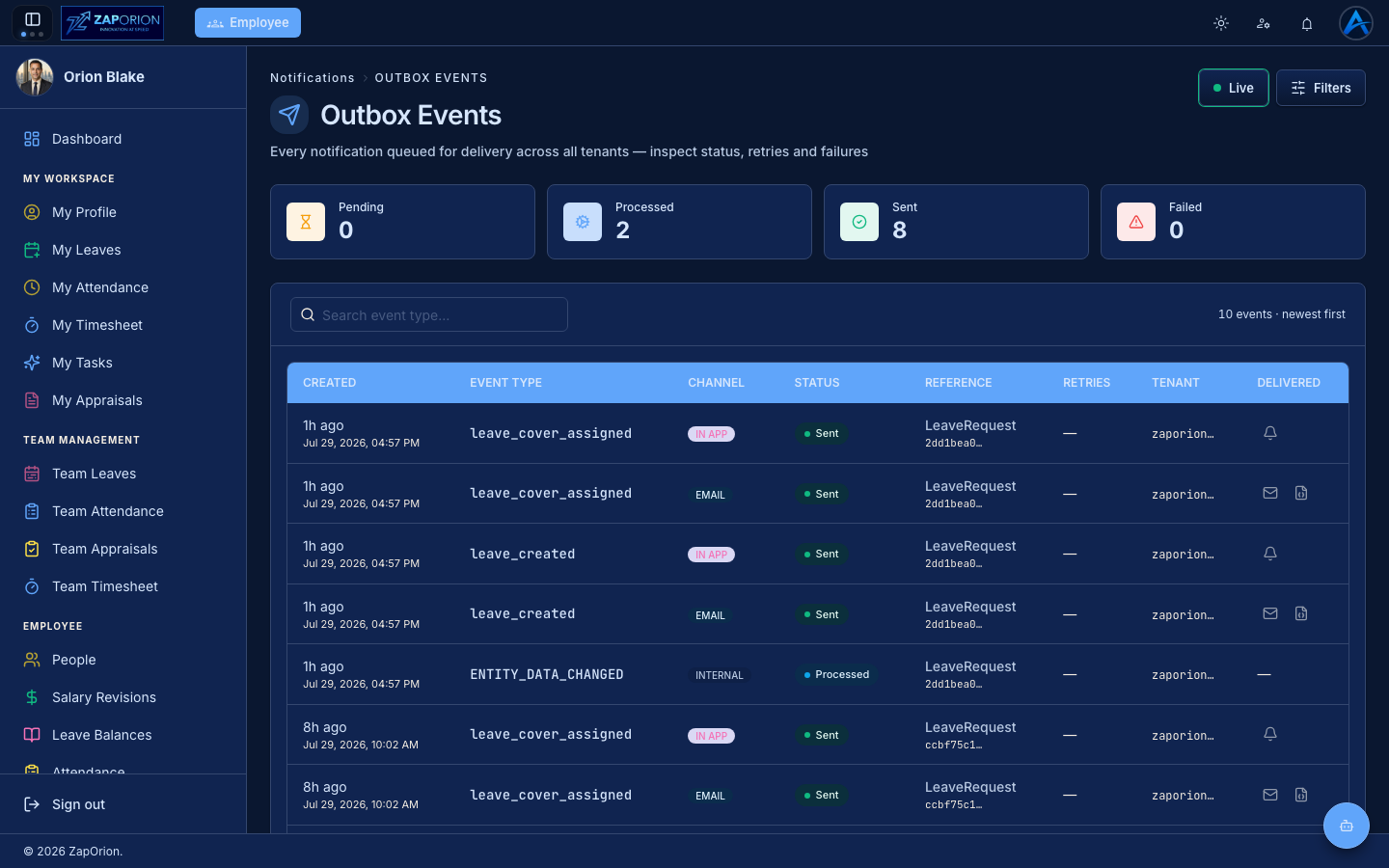Click the ZapOrion logo
This screenshot has width=1389, height=868.
click(112, 23)
